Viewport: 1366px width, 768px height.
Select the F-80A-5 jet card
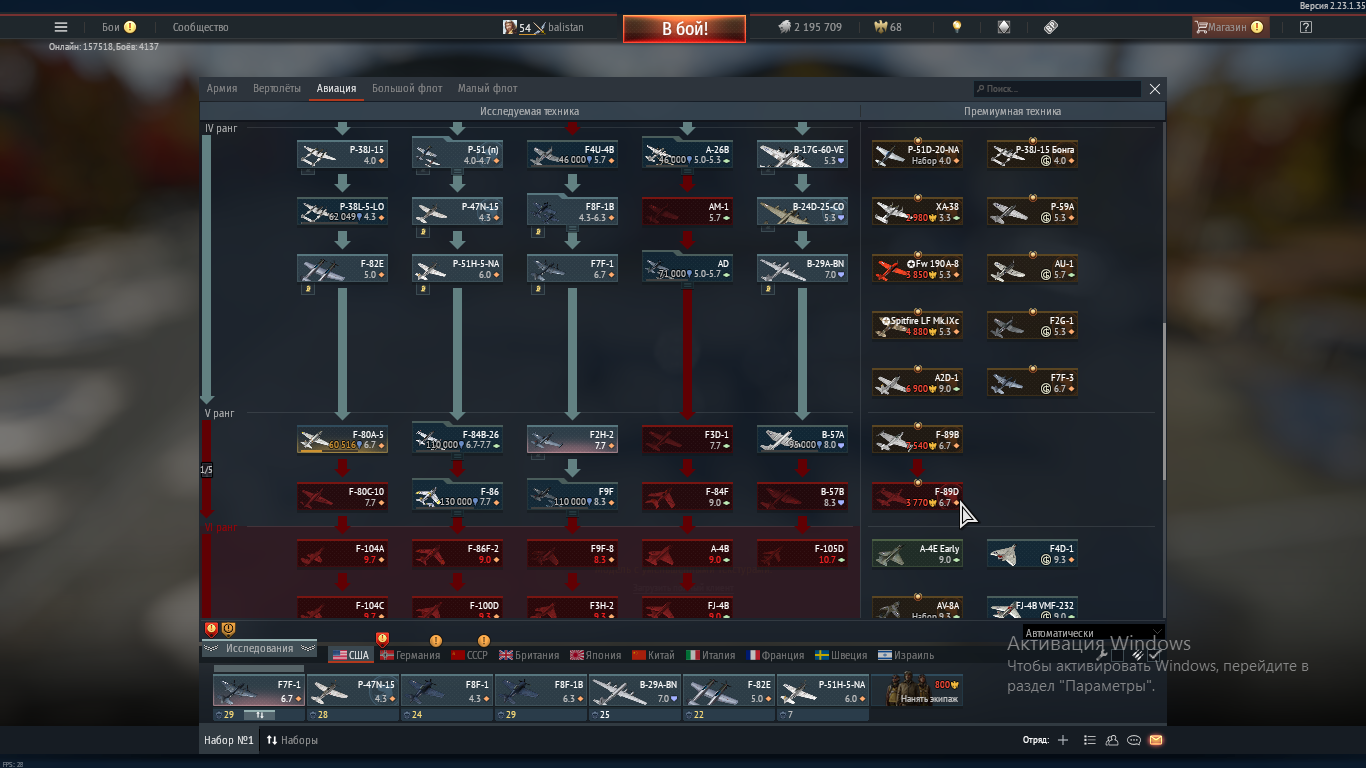342,440
